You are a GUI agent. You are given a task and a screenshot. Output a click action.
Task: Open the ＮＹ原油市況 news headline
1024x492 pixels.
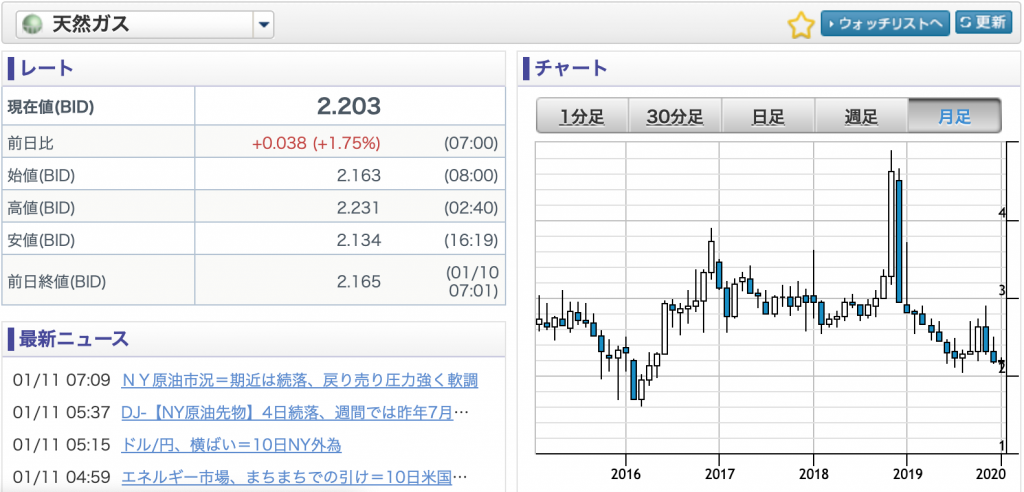[300, 380]
